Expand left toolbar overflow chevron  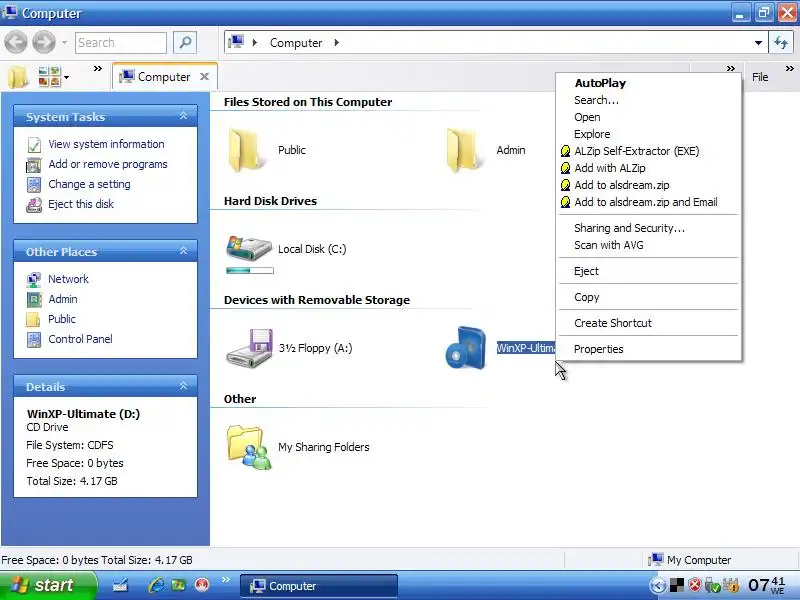pyautogui.click(x=98, y=68)
